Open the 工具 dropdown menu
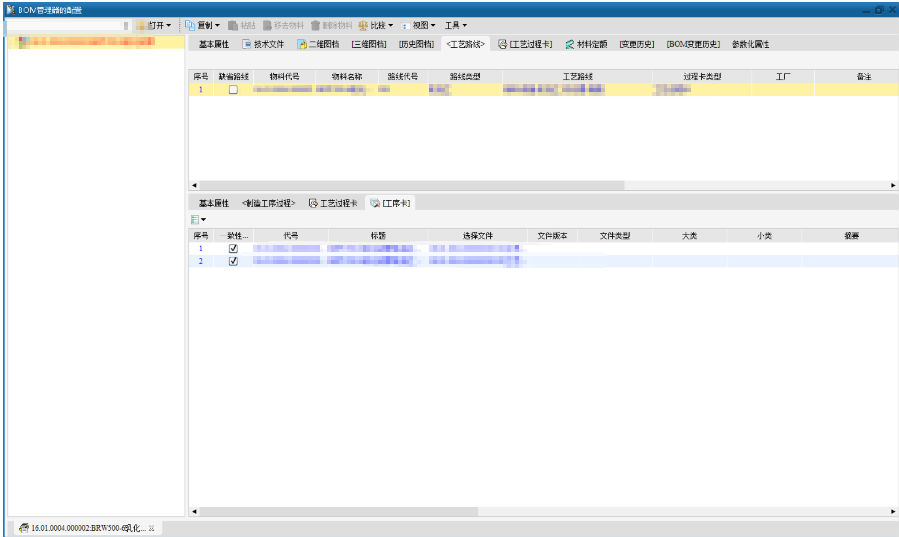The image size is (899, 537). pos(456,25)
